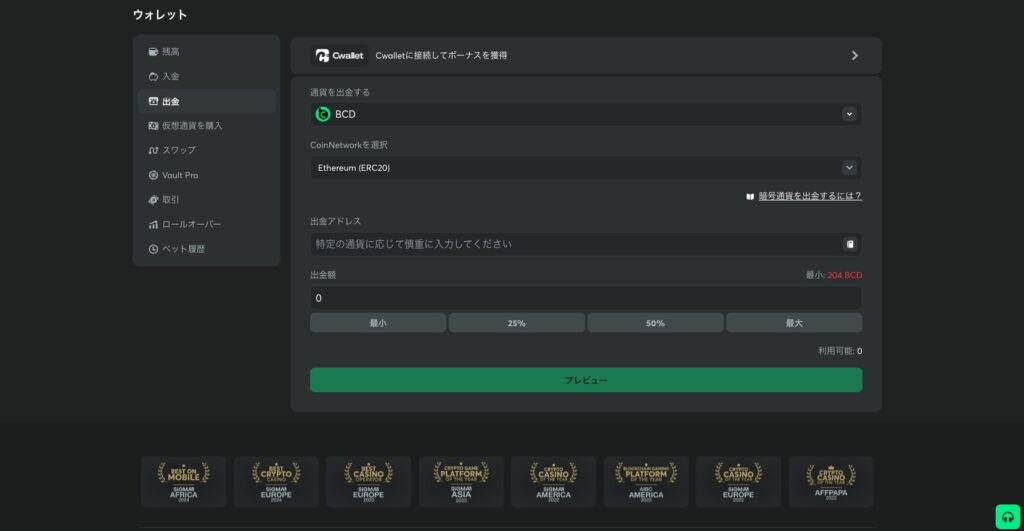Click the Cwallet logo badge

point(340,56)
